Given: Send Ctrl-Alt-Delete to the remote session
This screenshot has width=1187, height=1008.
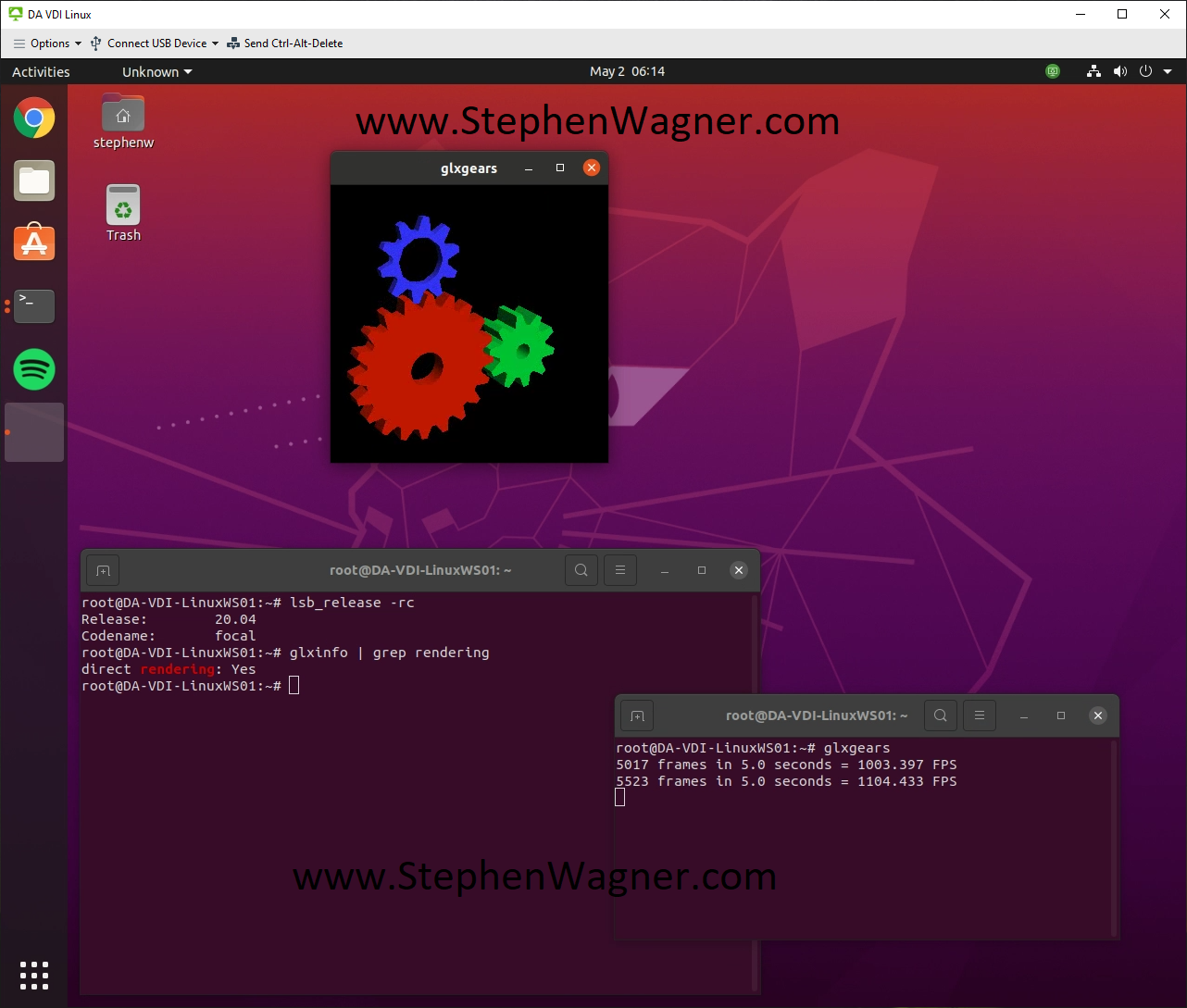Looking at the screenshot, I should click(x=286, y=43).
